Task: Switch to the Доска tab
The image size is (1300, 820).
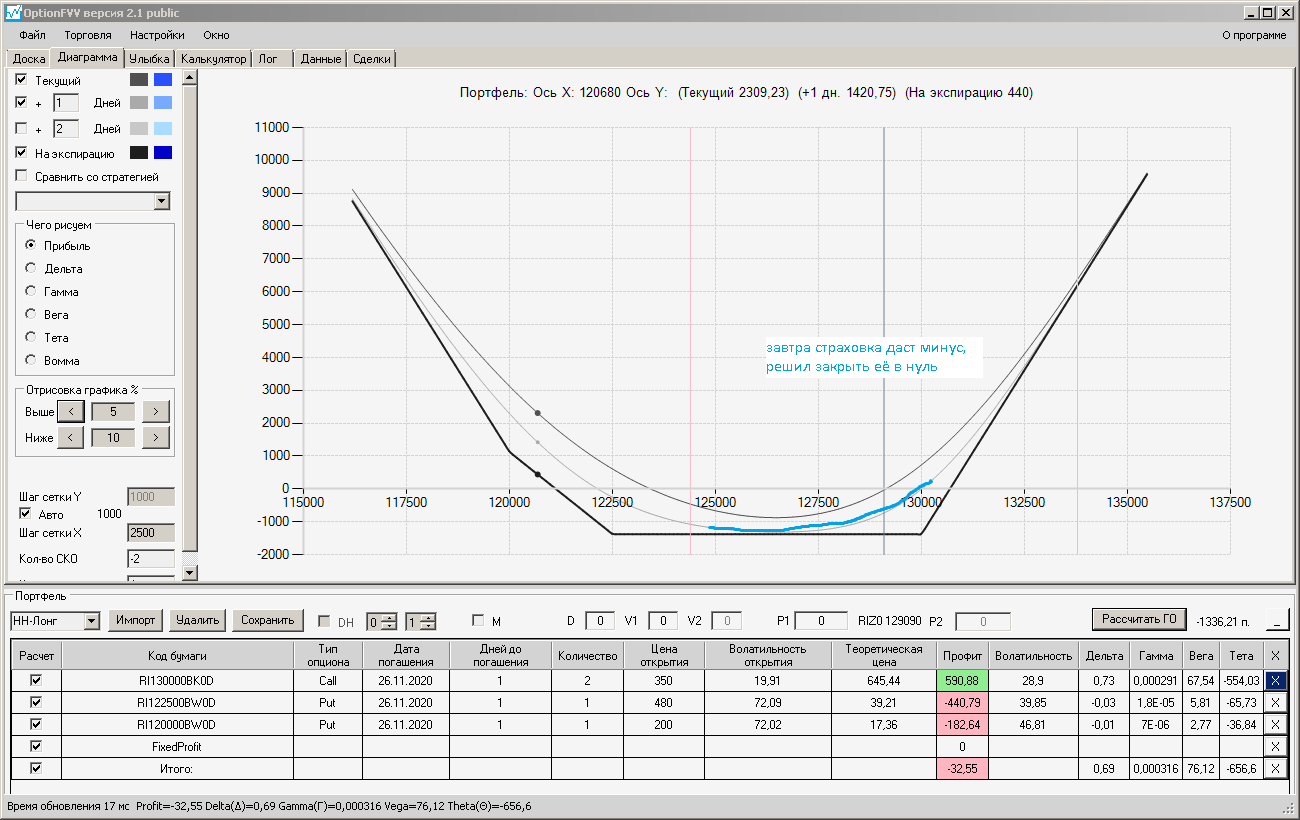Action: tap(29, 59)
